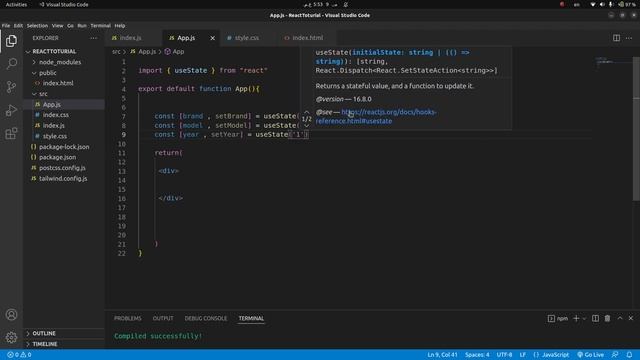Open postcss.config.js file
This screenshot has height=360, width=640.
click(62, 168)
